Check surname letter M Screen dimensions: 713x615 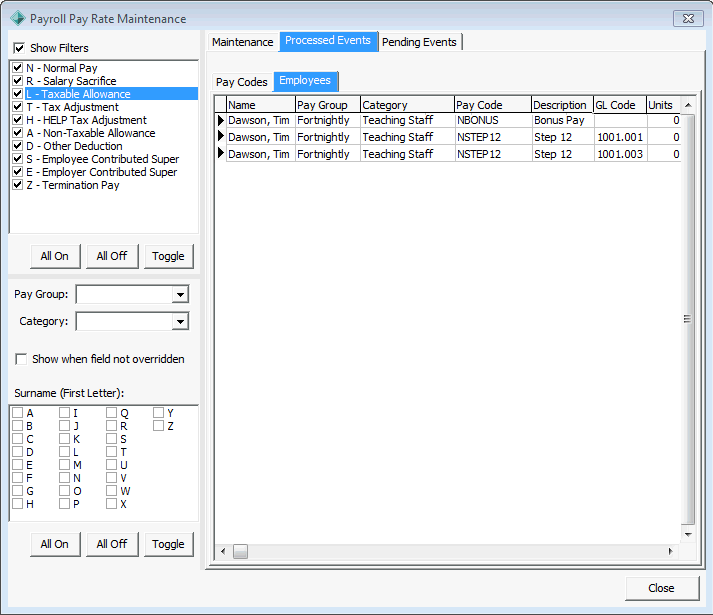pyautogui.click(x=64, y=464)
